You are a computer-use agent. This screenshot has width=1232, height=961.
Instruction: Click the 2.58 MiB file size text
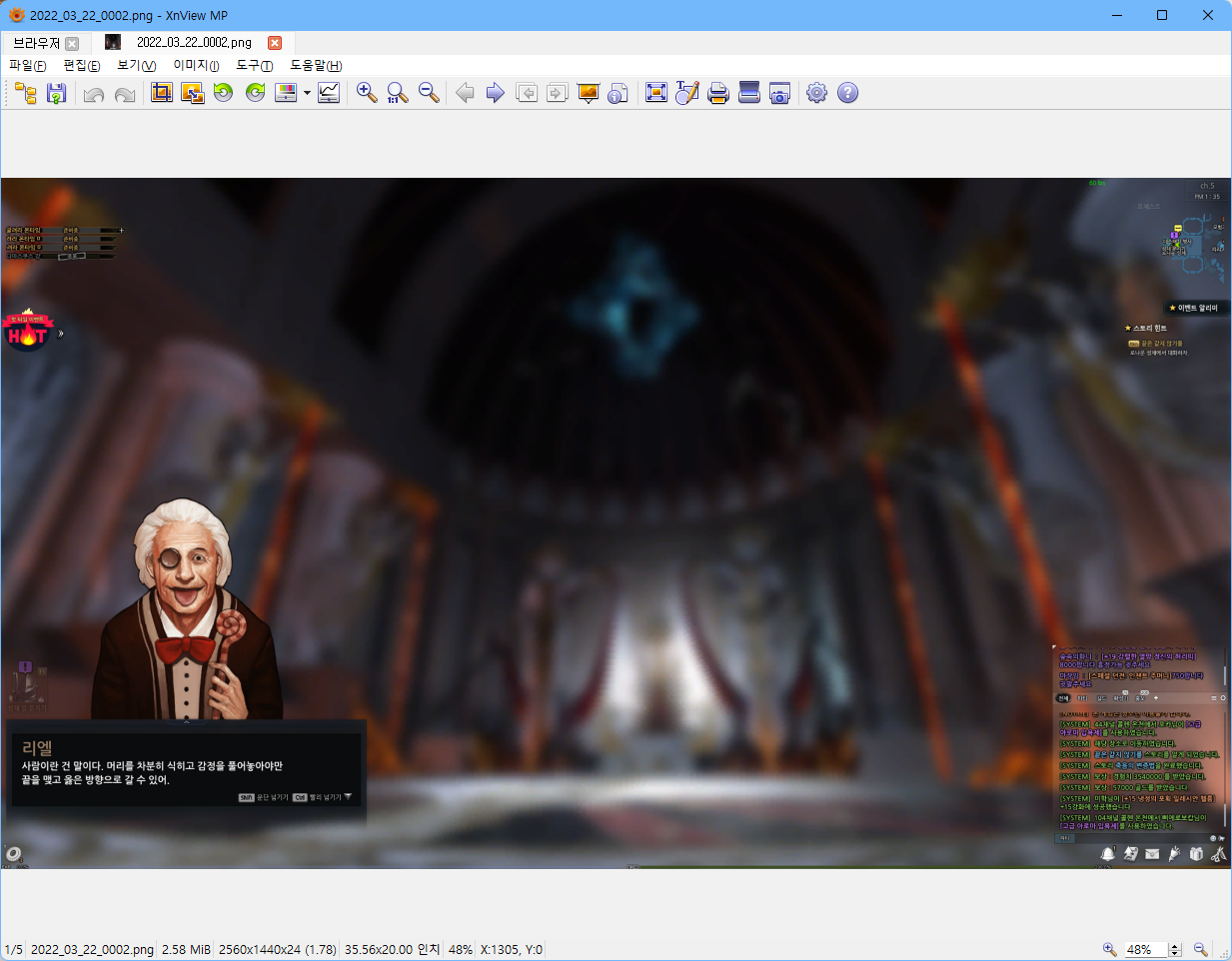[x=186, y=949]
